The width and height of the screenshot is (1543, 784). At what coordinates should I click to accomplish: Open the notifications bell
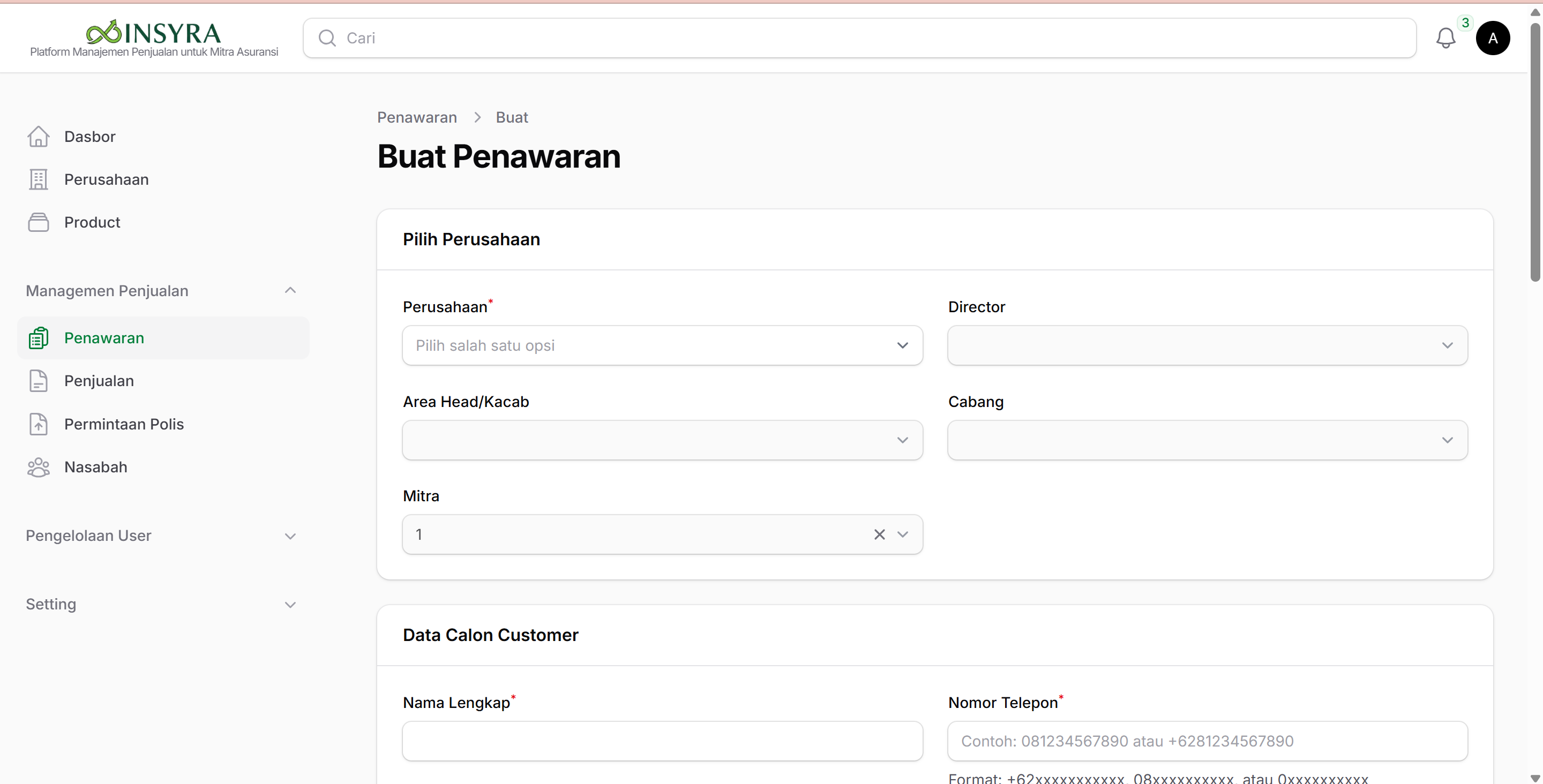tap(1445, 39)
